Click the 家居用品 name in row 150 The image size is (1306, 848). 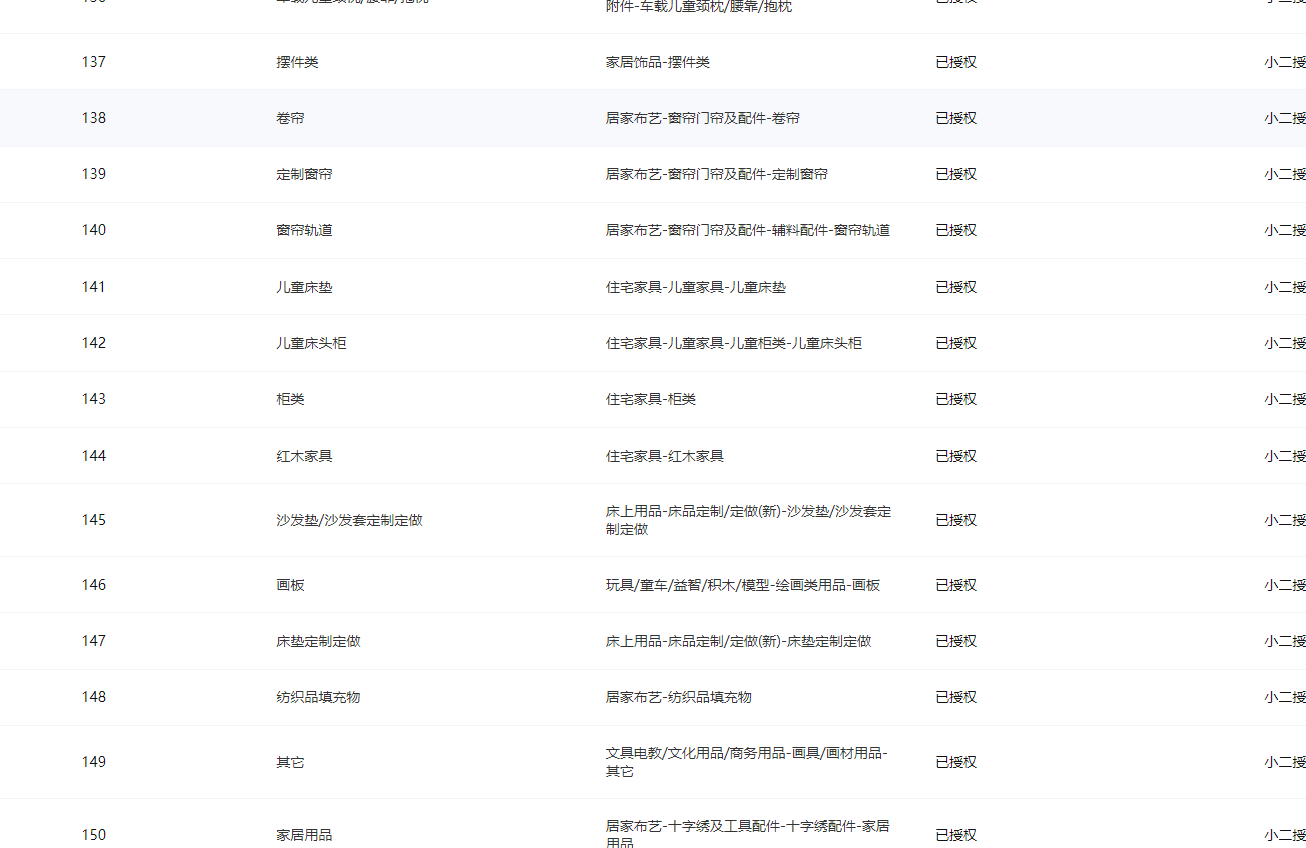pos(304,835)
